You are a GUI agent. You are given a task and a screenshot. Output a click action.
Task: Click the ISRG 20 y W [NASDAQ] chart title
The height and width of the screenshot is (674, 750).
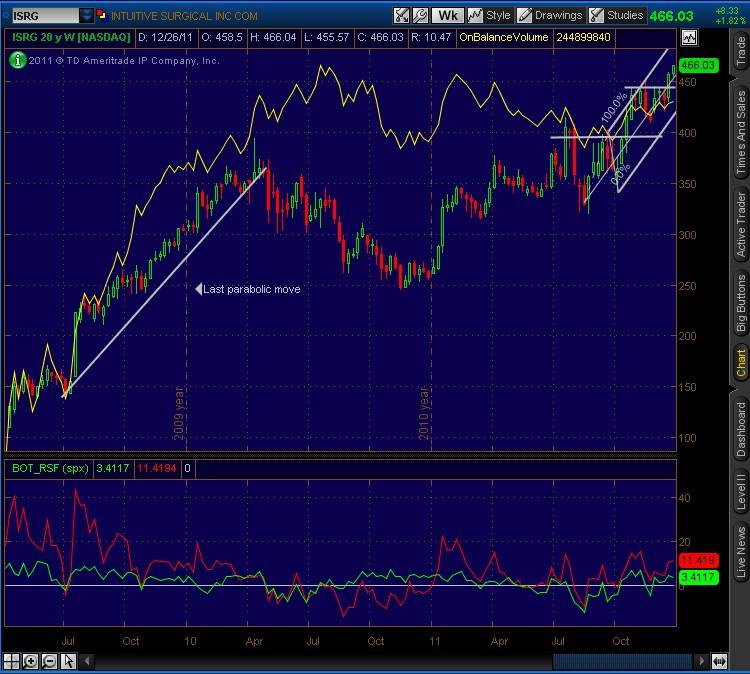click(x=71, y=37)
